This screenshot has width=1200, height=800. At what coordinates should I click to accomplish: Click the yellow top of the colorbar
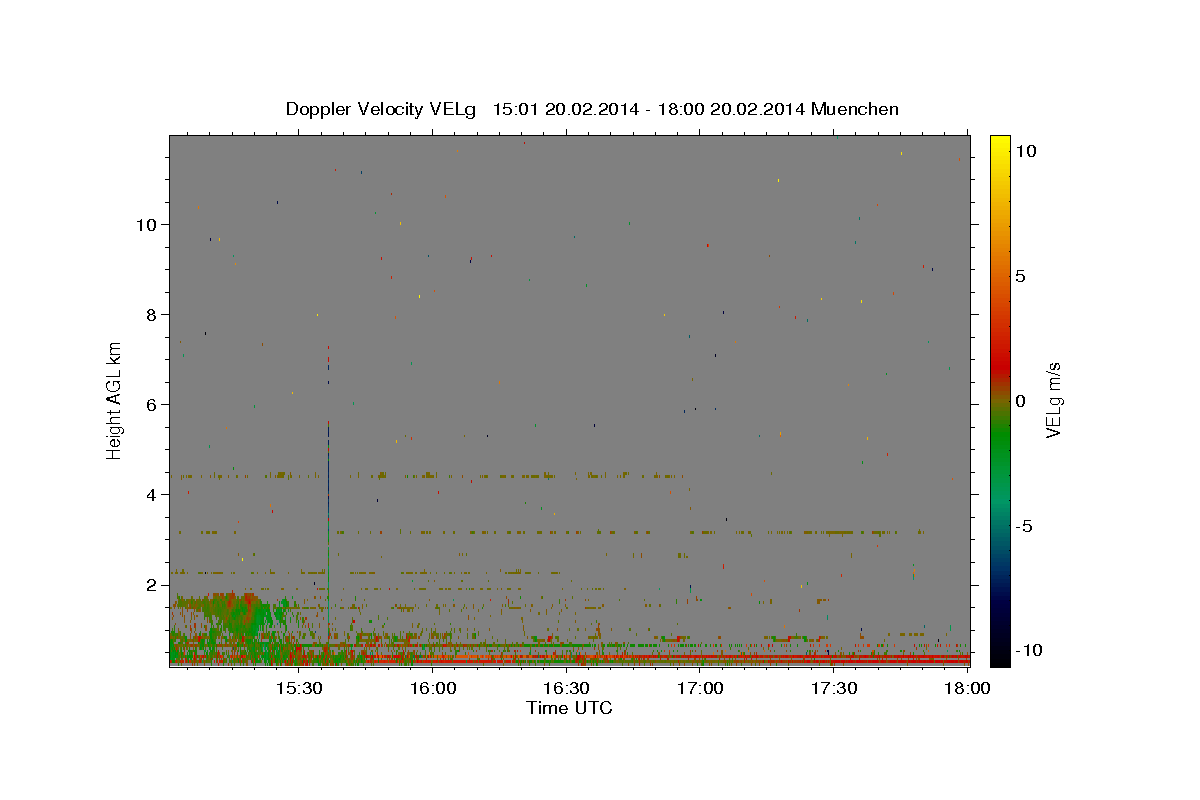[1000, 145]
